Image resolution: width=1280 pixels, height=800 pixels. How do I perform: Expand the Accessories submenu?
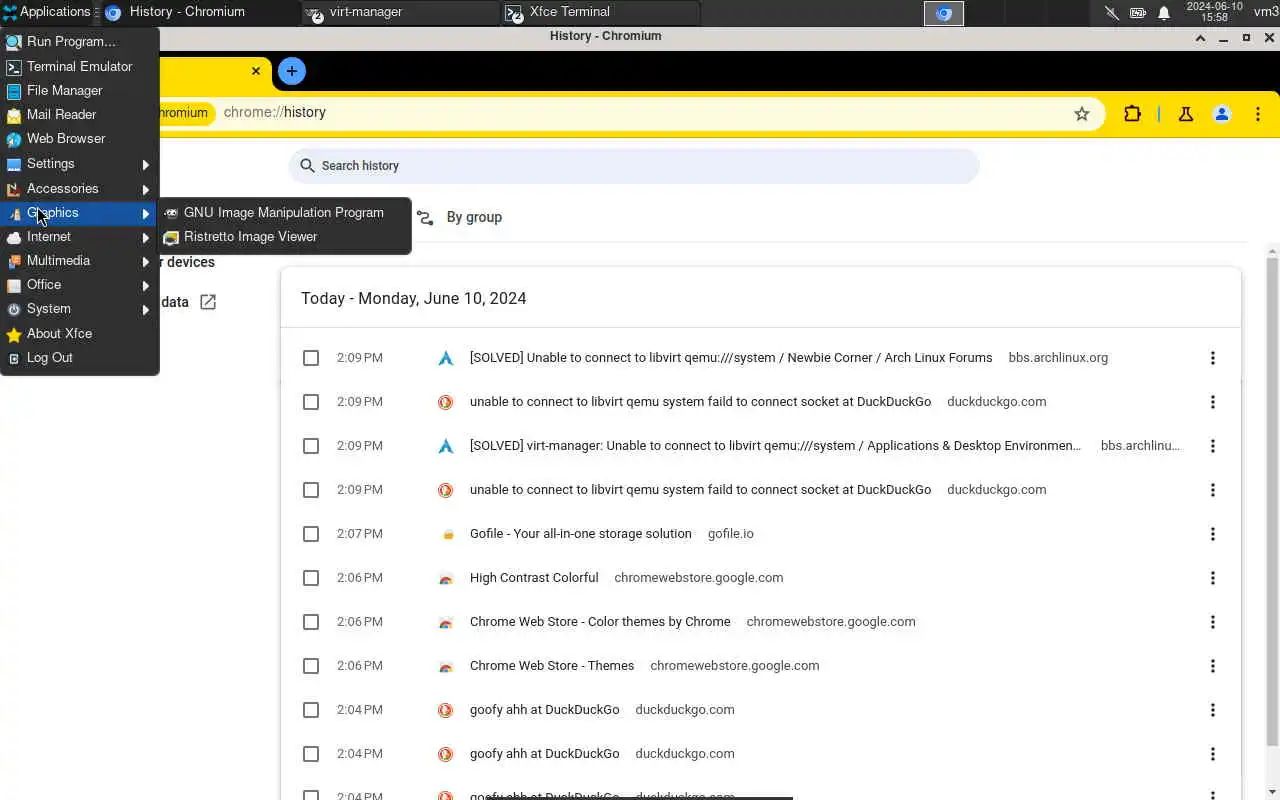(x=80, y=188)
